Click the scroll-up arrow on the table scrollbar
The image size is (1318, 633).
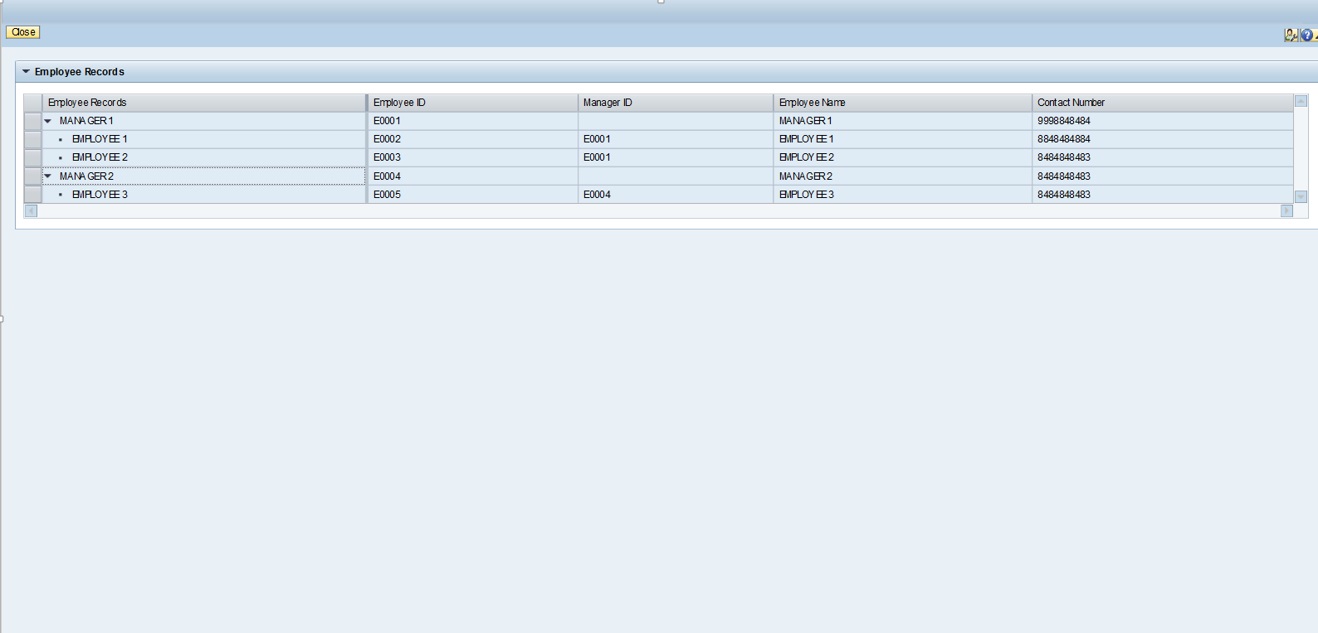pyautogui.click(x=1301, y=100)
